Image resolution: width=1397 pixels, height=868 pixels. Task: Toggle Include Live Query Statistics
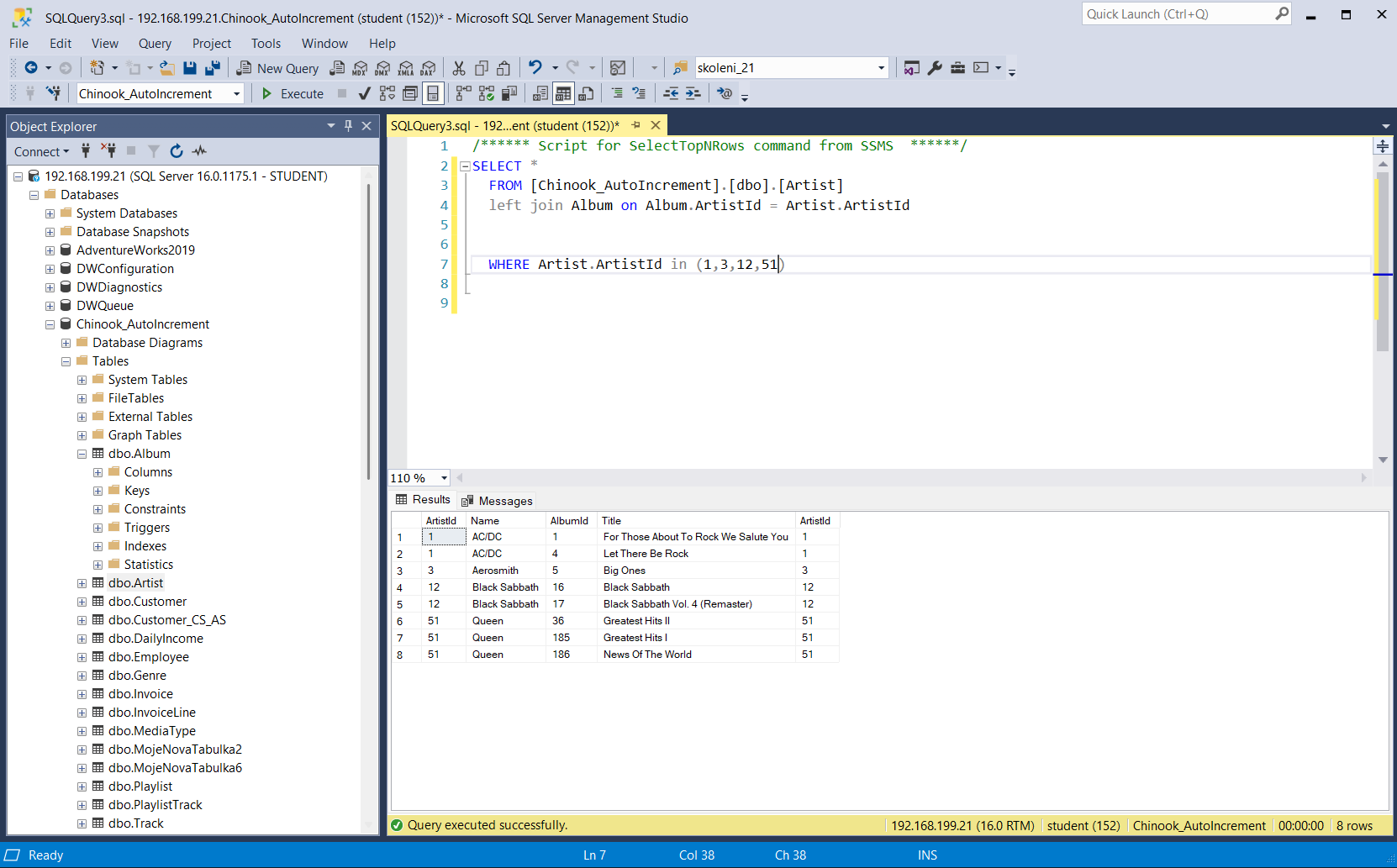coord(486,93)
